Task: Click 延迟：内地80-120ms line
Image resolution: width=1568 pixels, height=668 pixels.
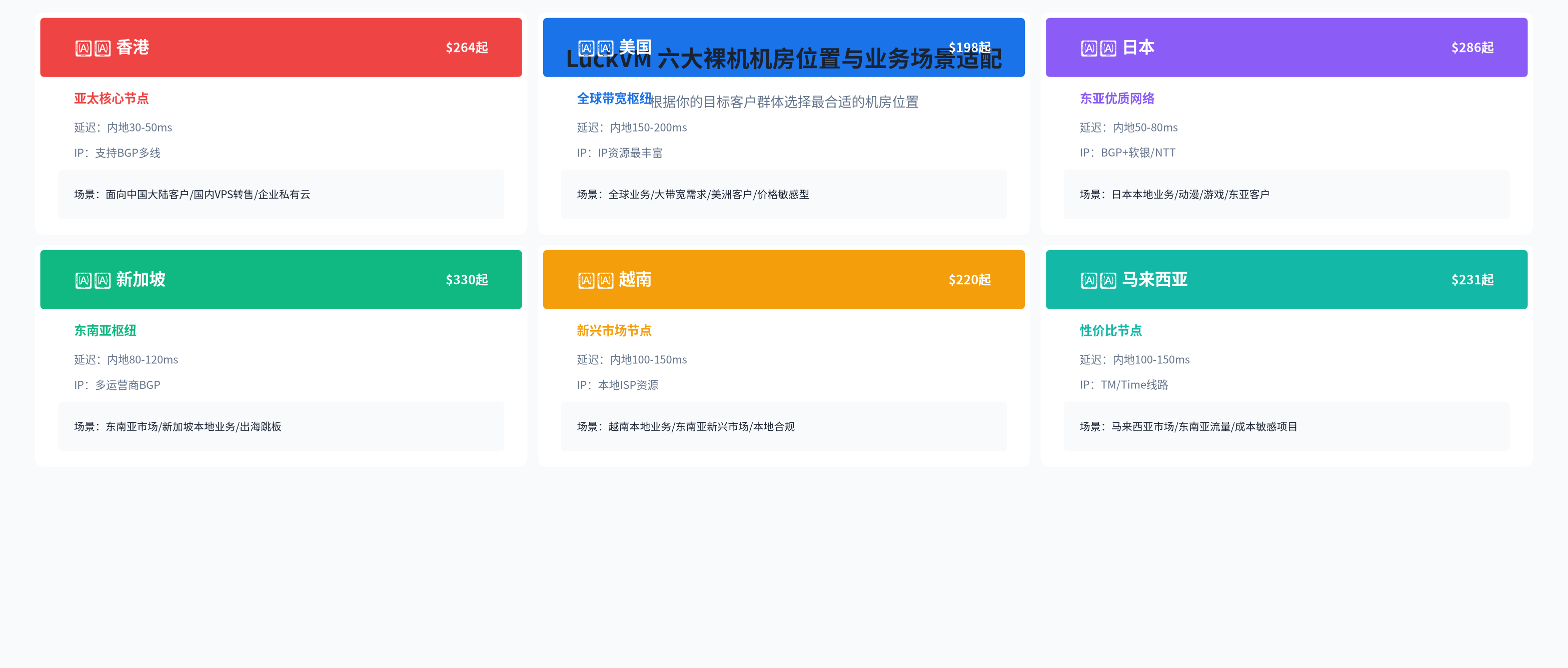Action: [x=126, y=359]
